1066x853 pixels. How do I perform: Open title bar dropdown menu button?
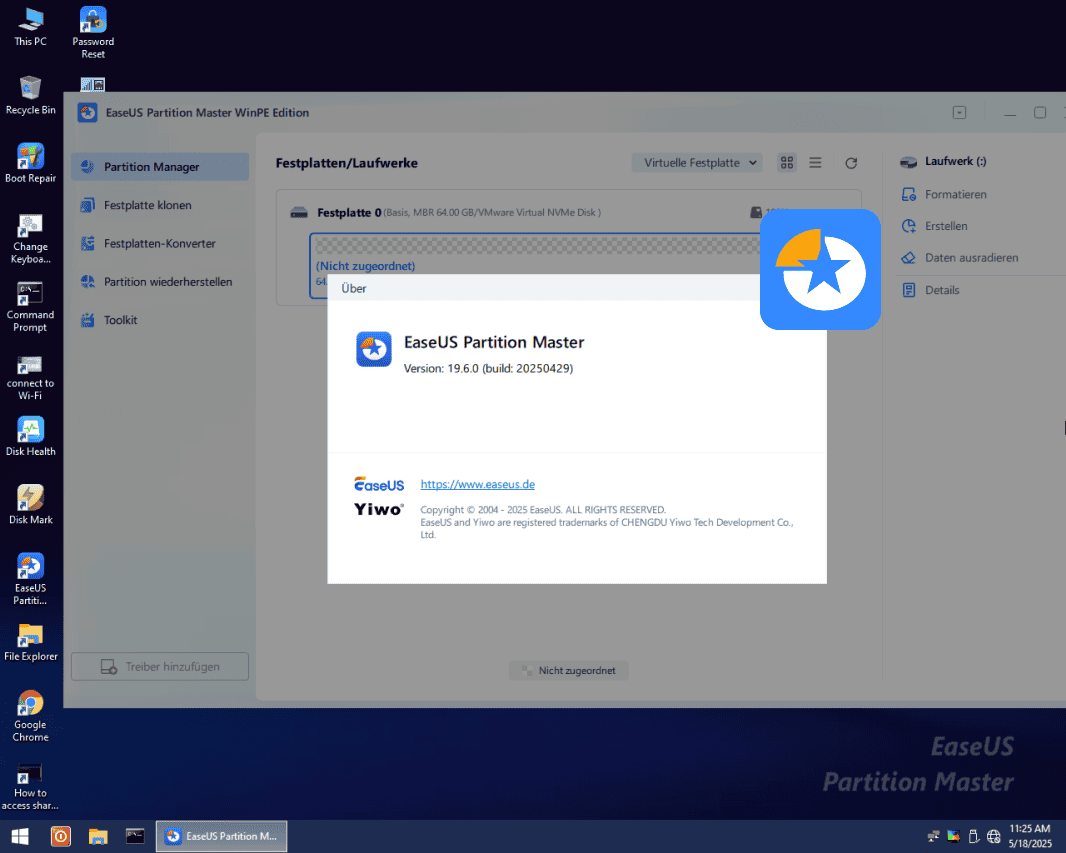tap(959, 113)
